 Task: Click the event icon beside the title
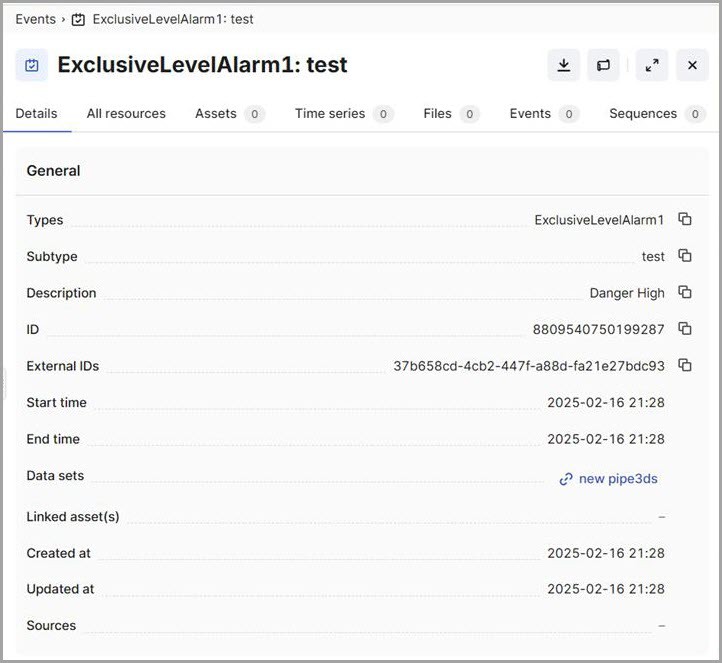(32, 65)
